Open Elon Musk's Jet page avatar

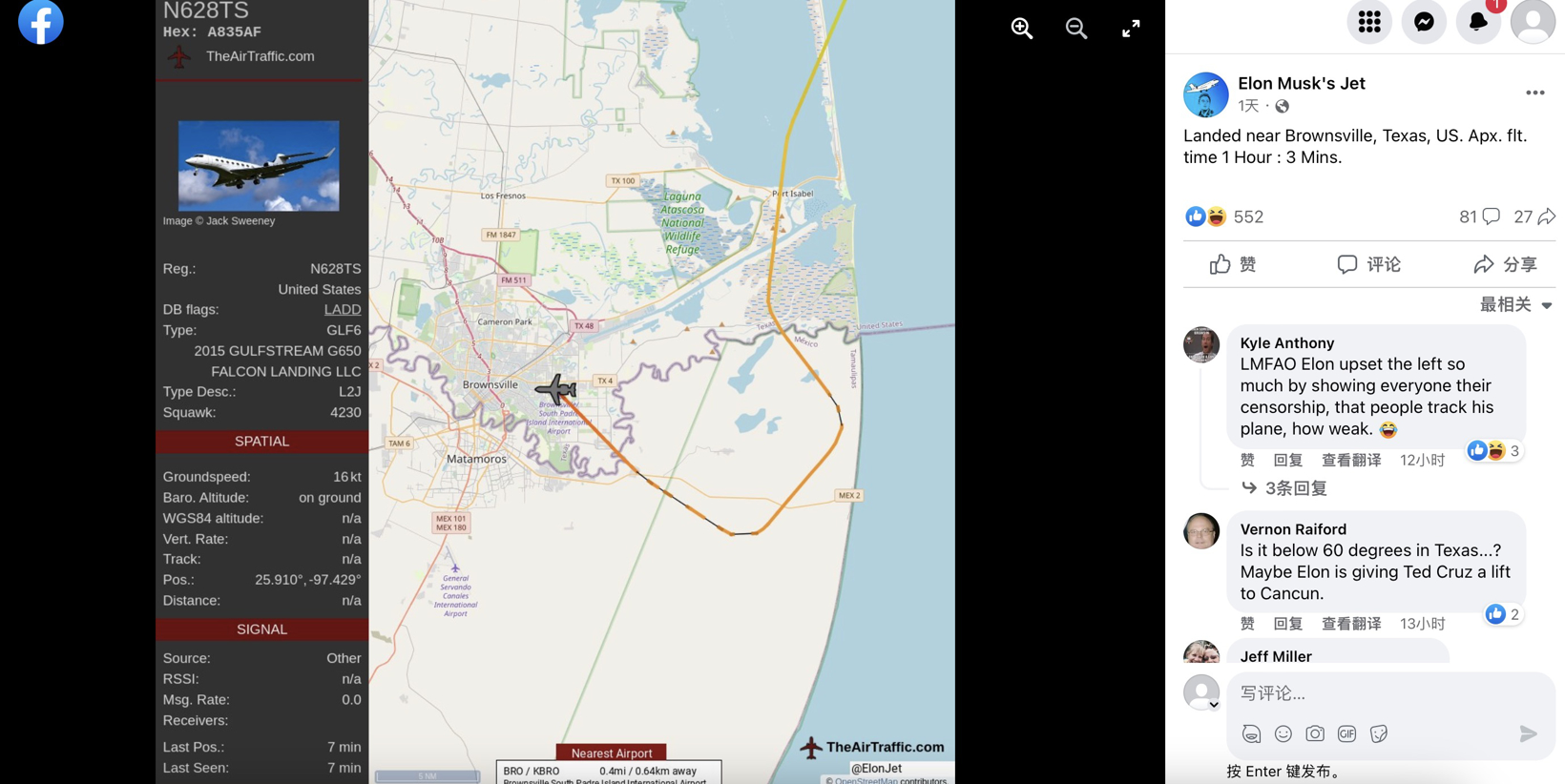(1206, 94)
